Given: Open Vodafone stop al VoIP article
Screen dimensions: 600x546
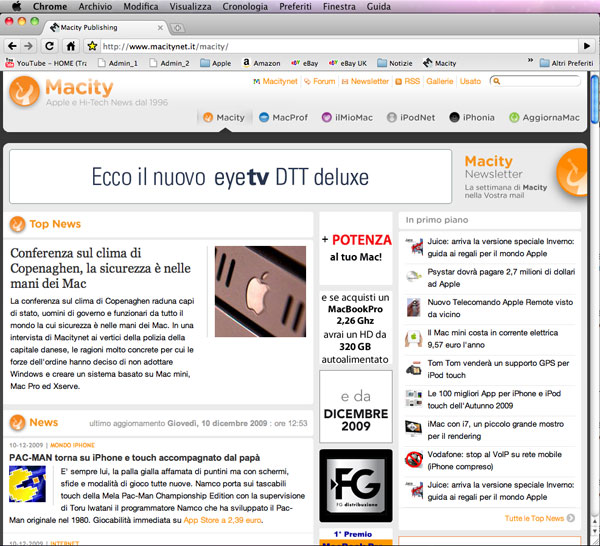Looking at the screenshot, I should [x=495, y=460].
